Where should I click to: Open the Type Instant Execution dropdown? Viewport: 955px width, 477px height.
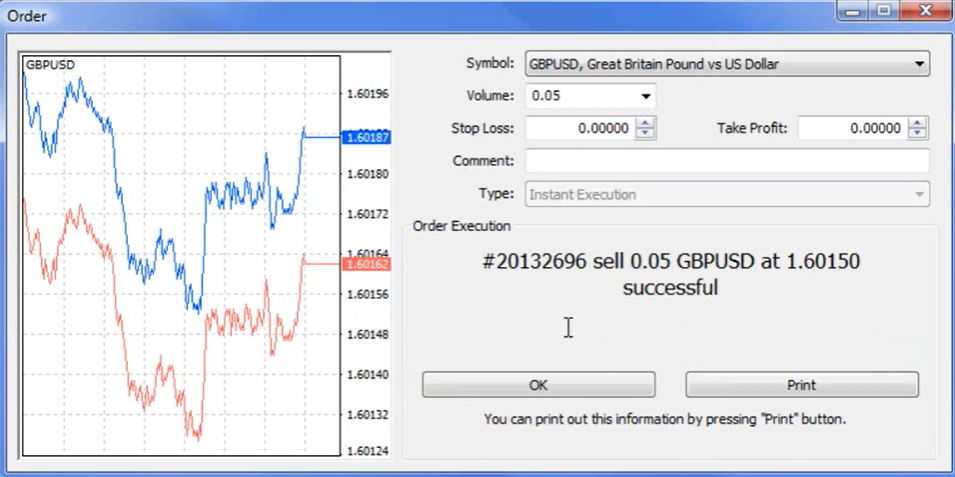click(918, 195)
